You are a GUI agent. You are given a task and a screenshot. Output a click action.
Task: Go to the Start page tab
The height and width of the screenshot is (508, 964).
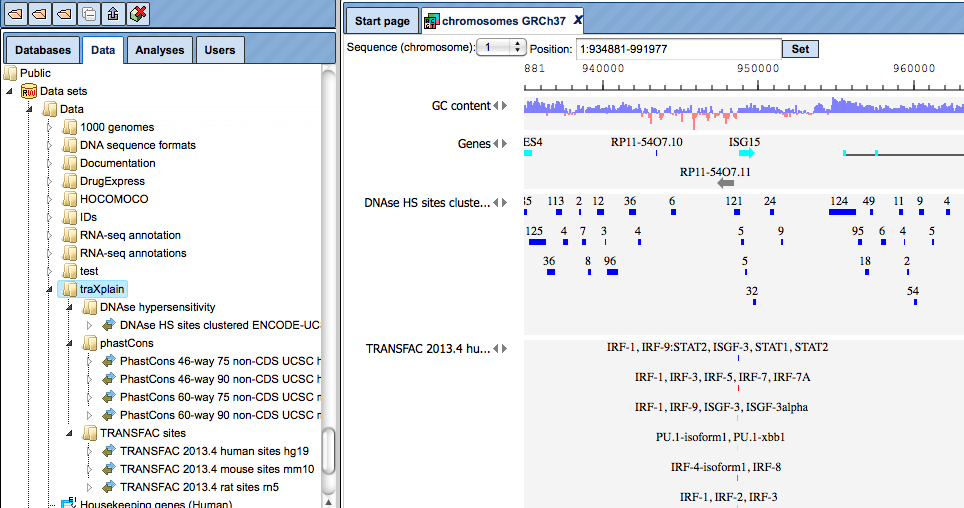[x=382, y=21]
